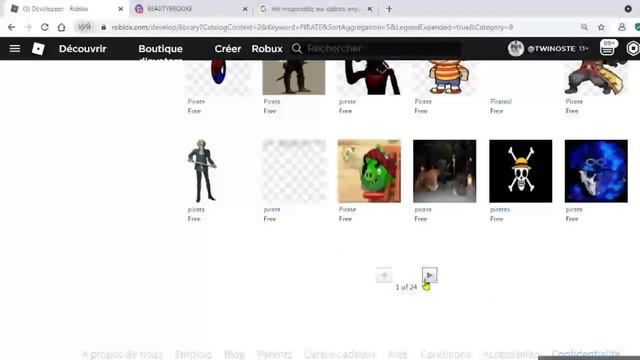Go to next page of results
Screen dimensions: 640x360
(429, 275)
